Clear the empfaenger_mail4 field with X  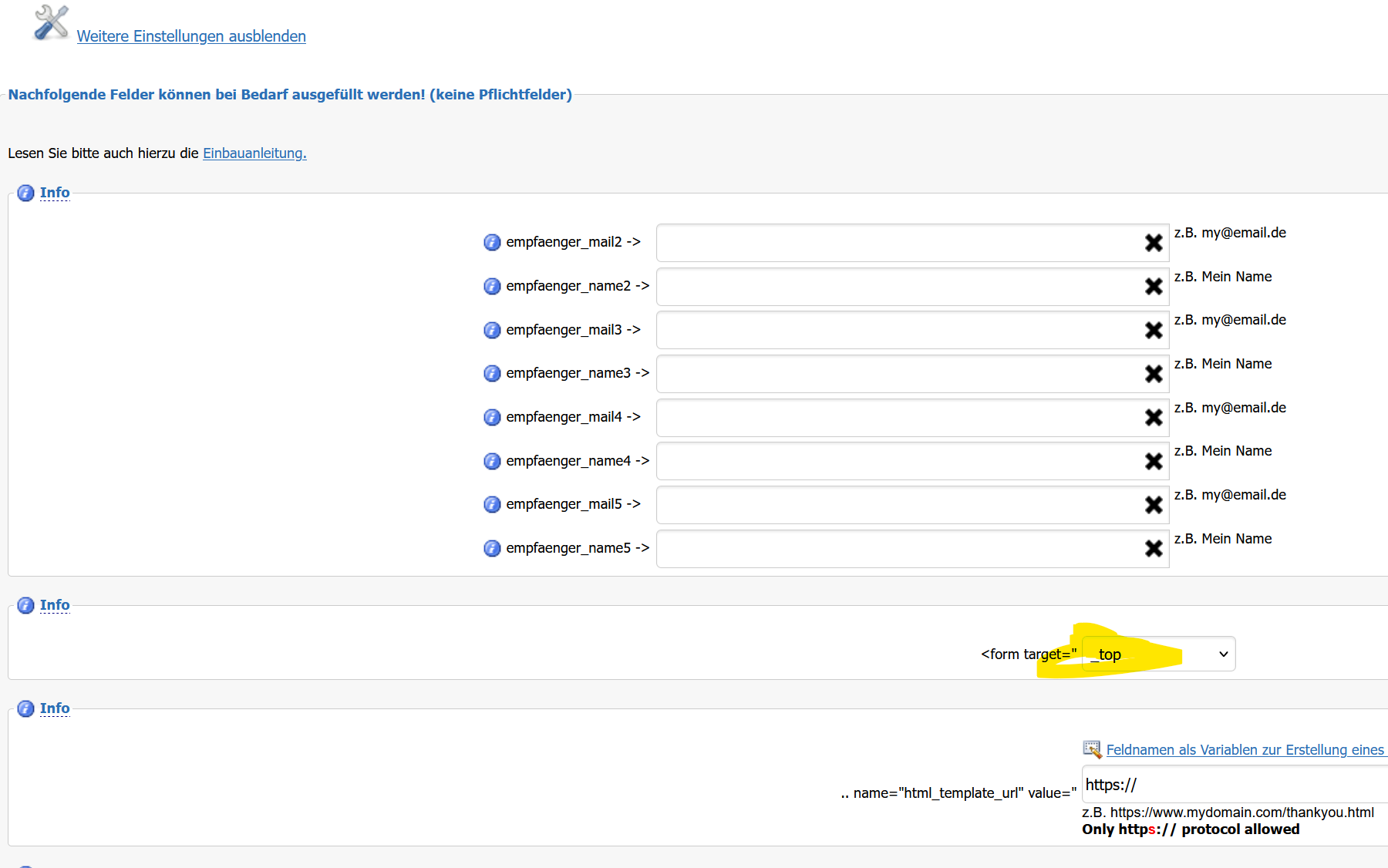point(1153,418)
